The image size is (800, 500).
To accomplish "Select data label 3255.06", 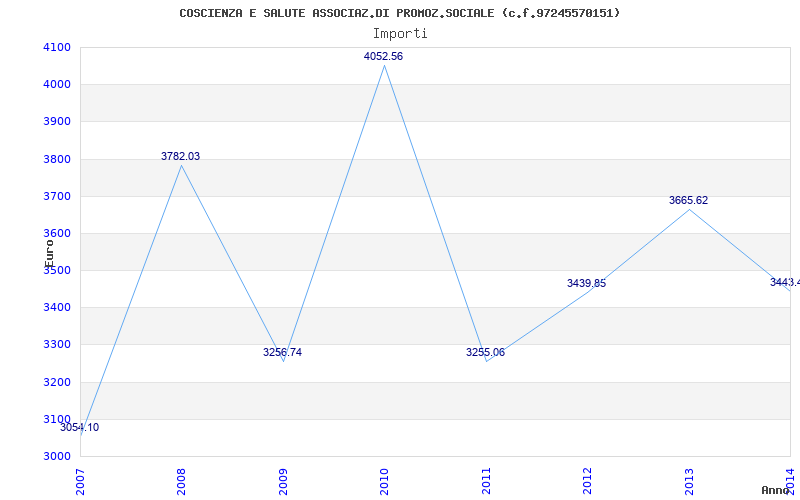I will coord(485,352).
